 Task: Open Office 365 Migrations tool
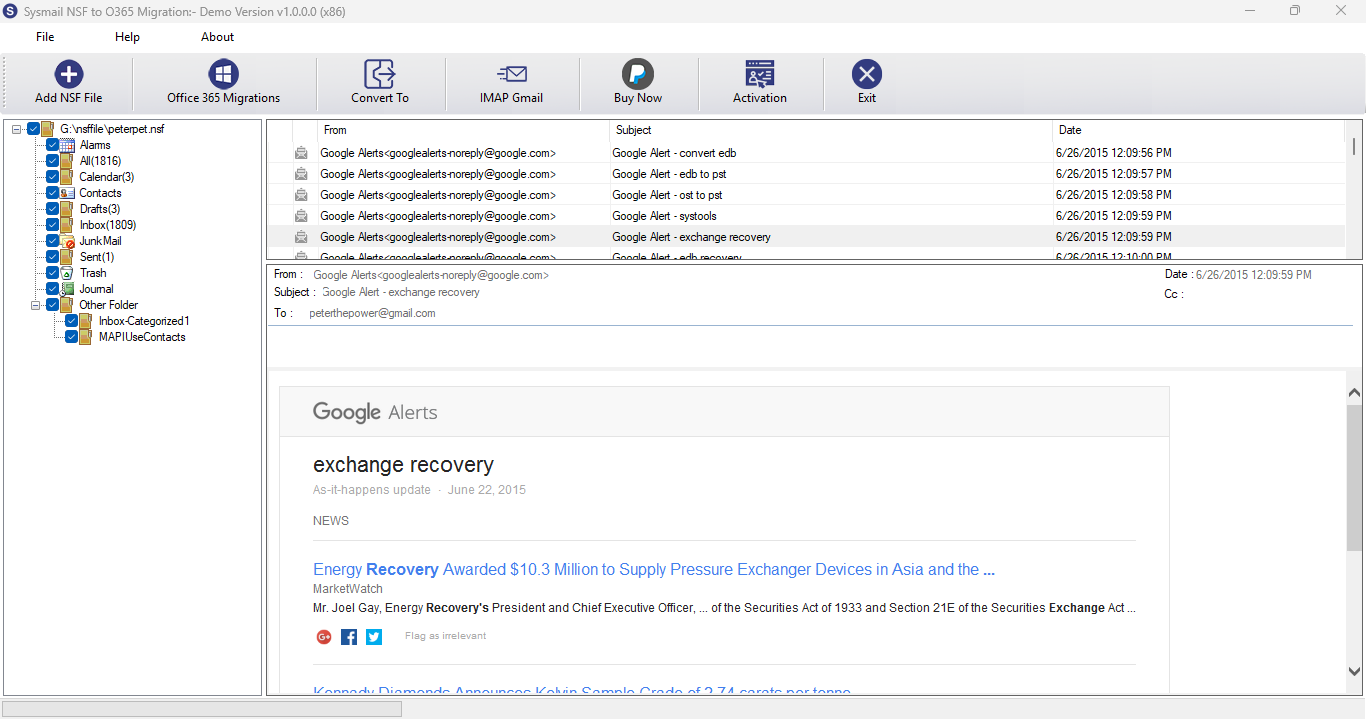click(x=223, y=74)
